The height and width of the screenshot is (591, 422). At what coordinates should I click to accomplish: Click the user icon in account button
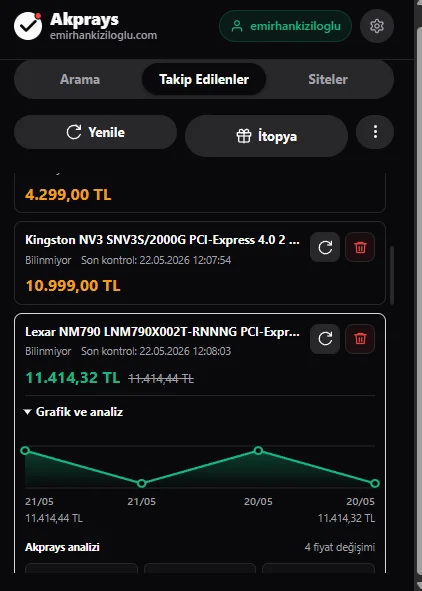point(237,26)
